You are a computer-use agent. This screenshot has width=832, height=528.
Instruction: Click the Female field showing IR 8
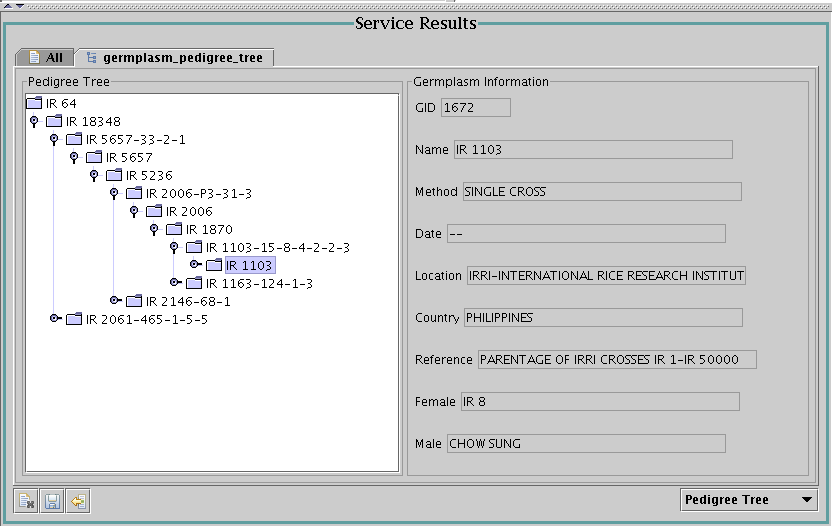[x=599, y=402]
